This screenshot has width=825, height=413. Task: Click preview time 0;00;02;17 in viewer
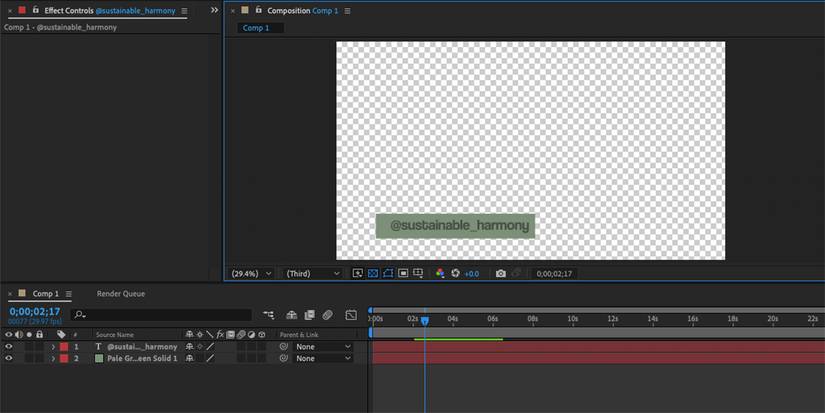tap(554, 274)
